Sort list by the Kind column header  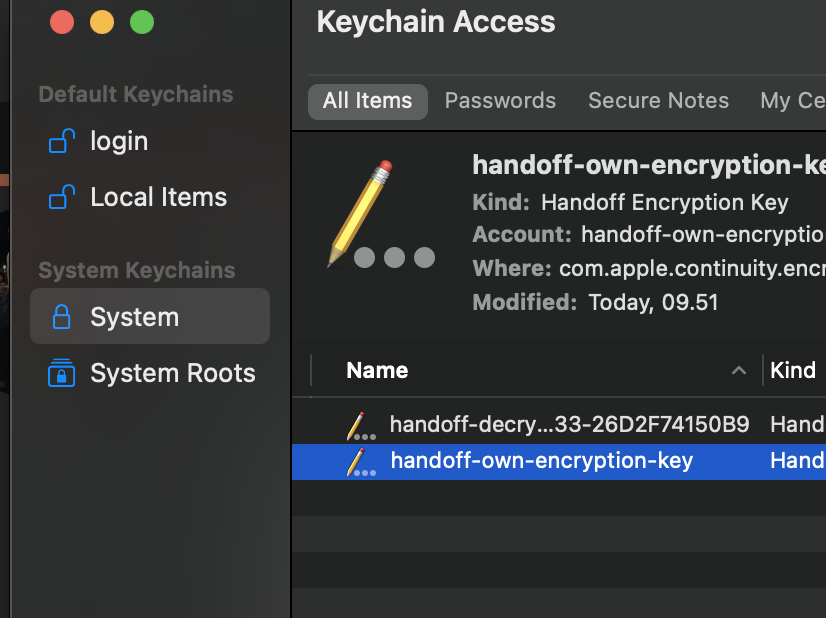point(793,370)
